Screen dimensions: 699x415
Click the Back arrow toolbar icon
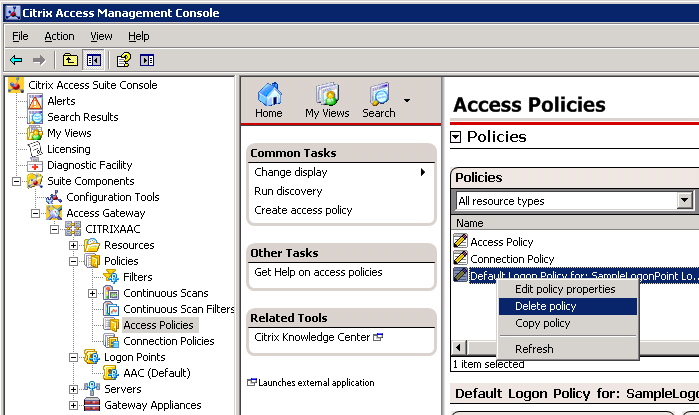16,60
